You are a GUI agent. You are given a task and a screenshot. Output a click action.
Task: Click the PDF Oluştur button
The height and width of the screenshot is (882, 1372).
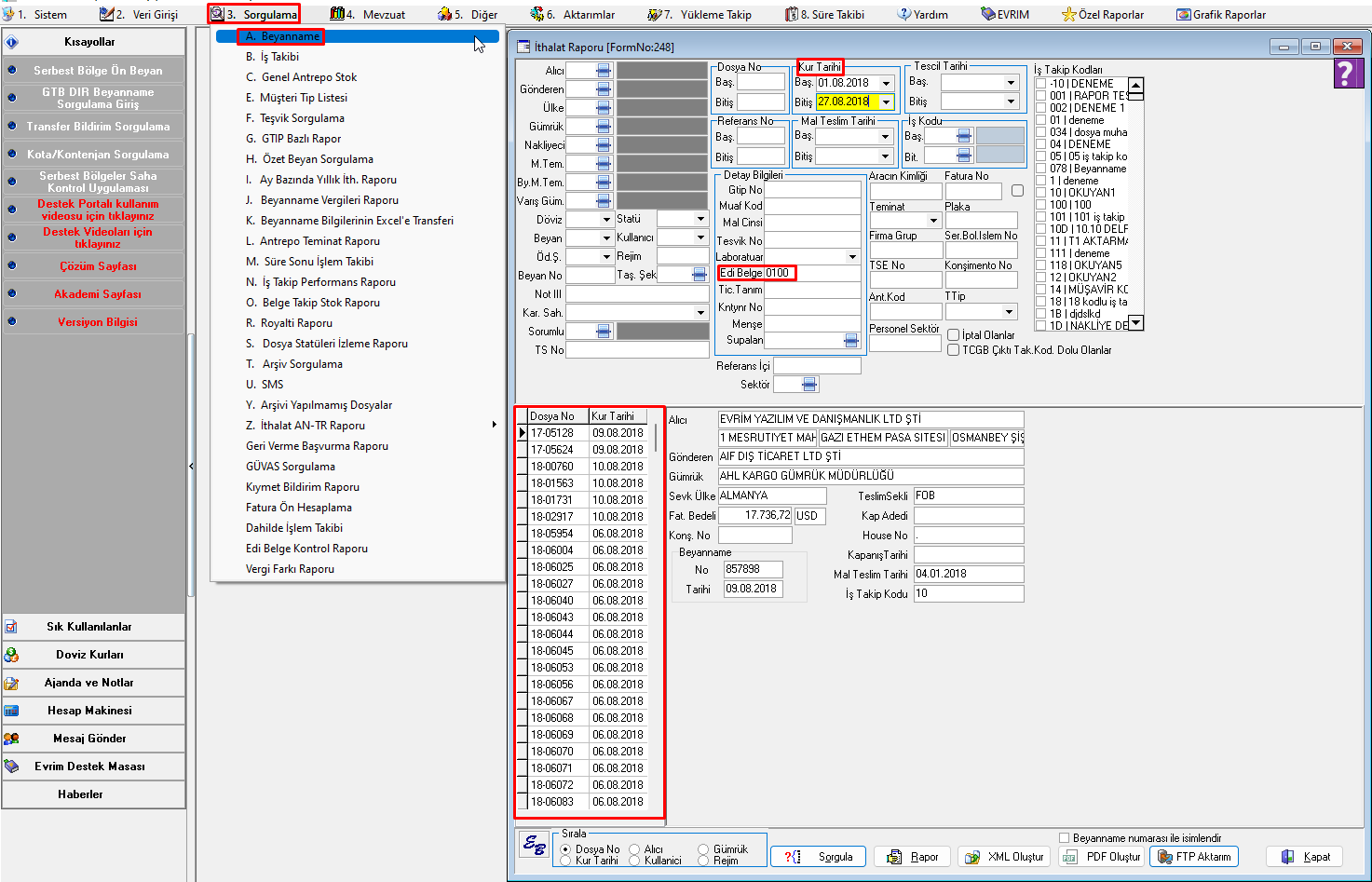(x=1102, y=857)
